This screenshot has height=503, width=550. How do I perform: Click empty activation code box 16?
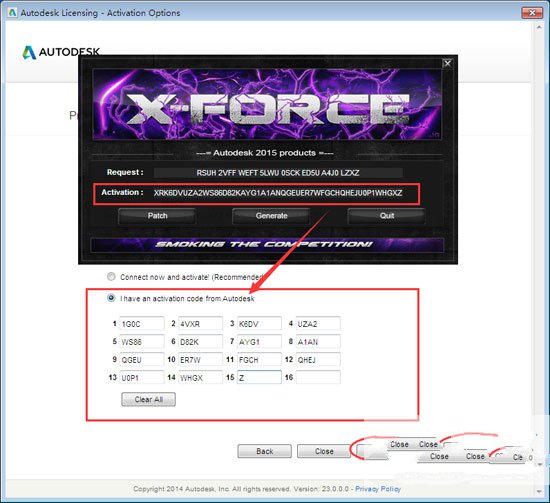coord(318,377)
